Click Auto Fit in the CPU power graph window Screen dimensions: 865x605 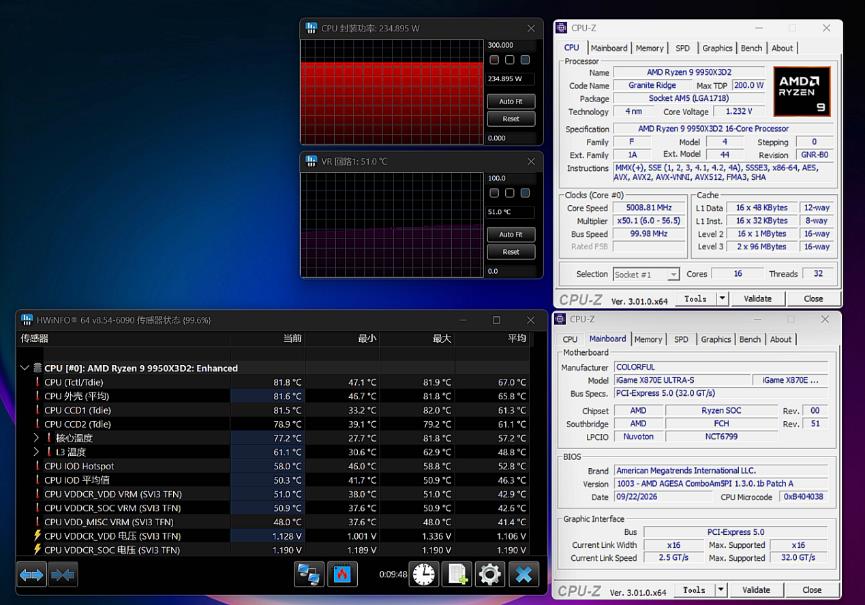point(511,101)
